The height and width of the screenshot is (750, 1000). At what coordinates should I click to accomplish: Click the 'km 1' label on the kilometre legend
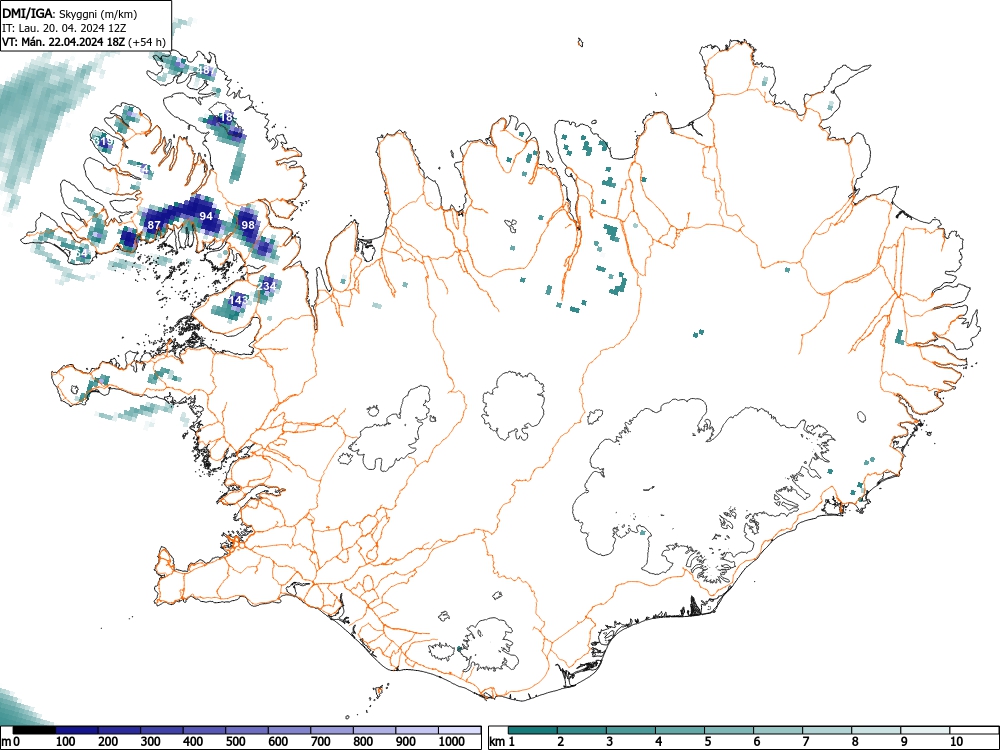click(502, 742)
